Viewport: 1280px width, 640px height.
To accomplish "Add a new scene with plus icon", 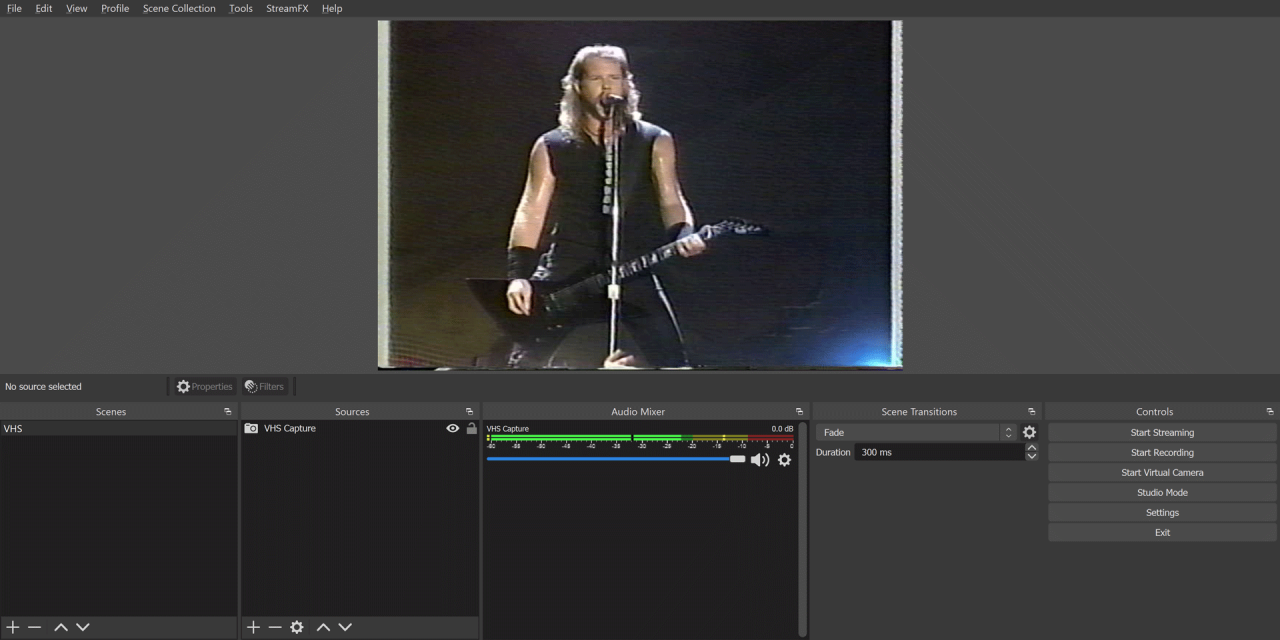I will pos(13,627).
